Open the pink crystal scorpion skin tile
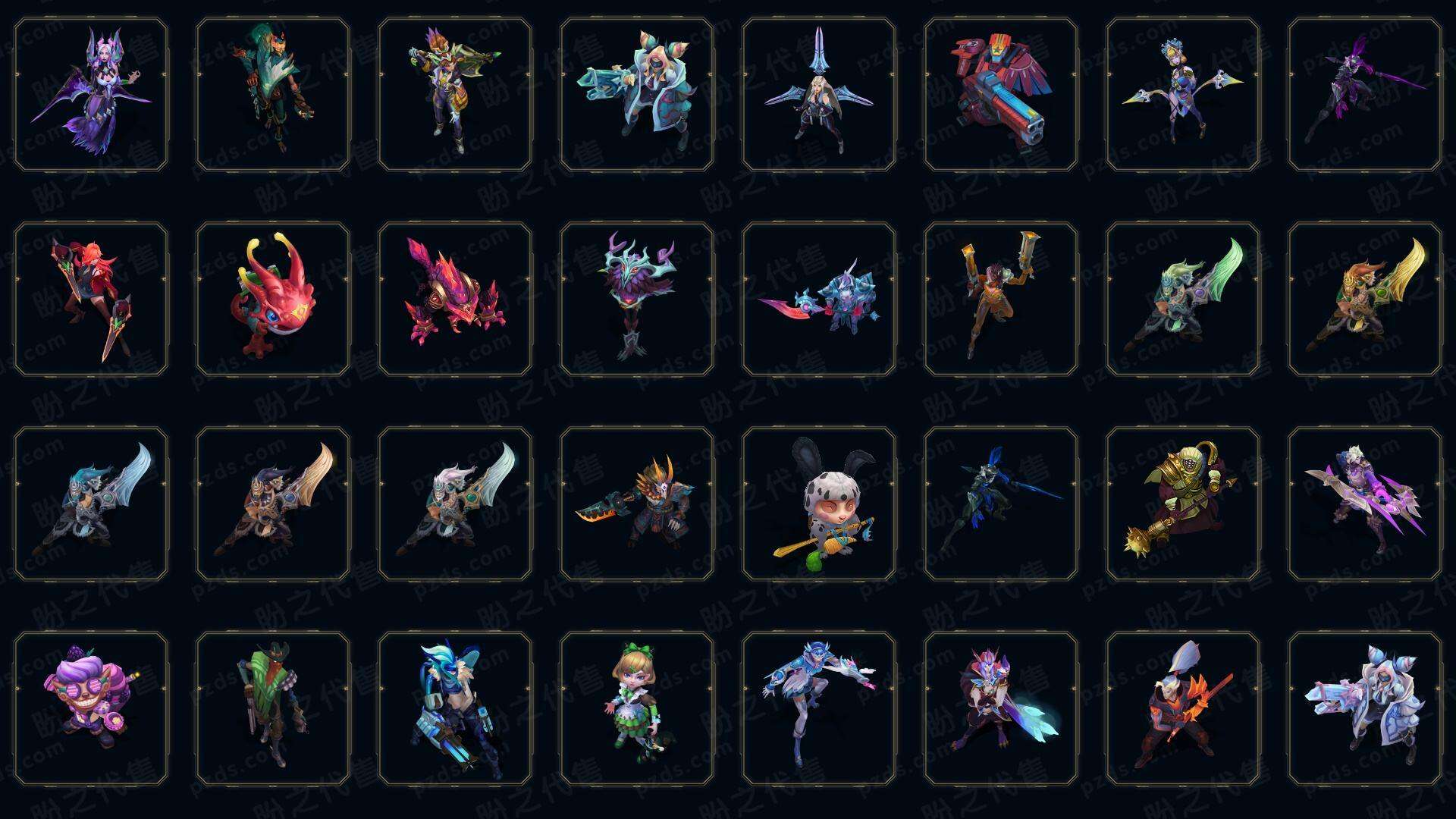The image size is (1456, 819). (x=455, y=299)
